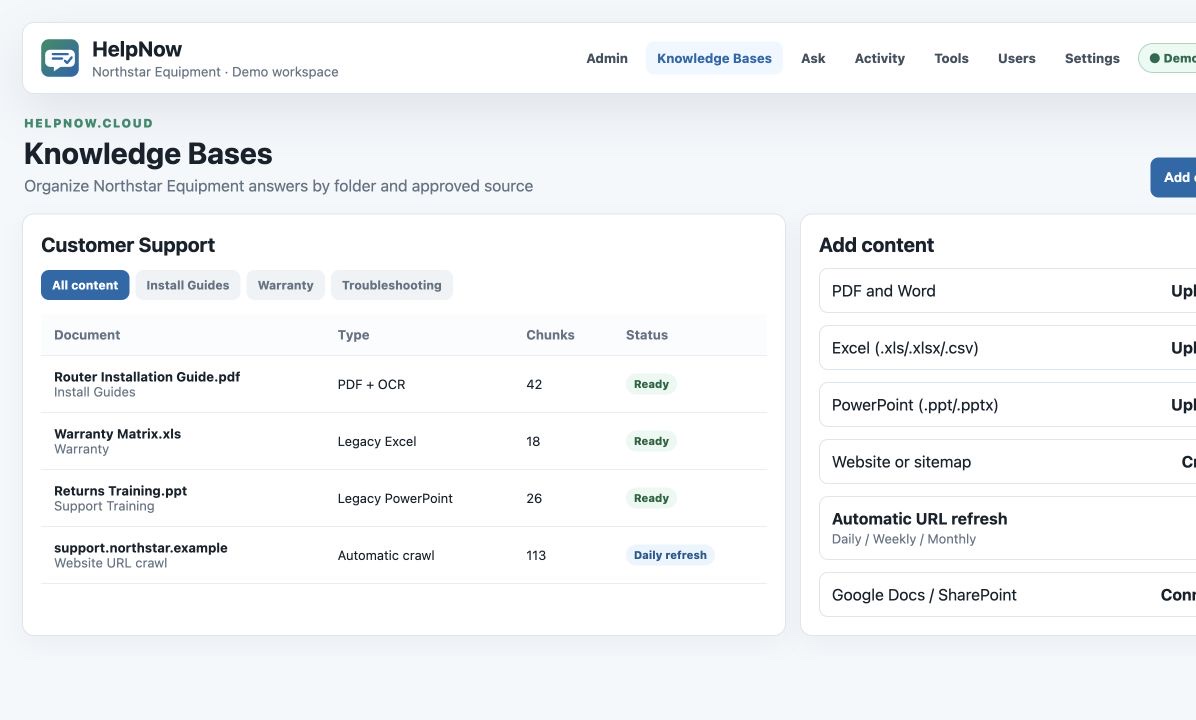This screenshot has width=1196, height=720.
Task: Open Settings in the top navigation
Action: [x=1092, y=58]
